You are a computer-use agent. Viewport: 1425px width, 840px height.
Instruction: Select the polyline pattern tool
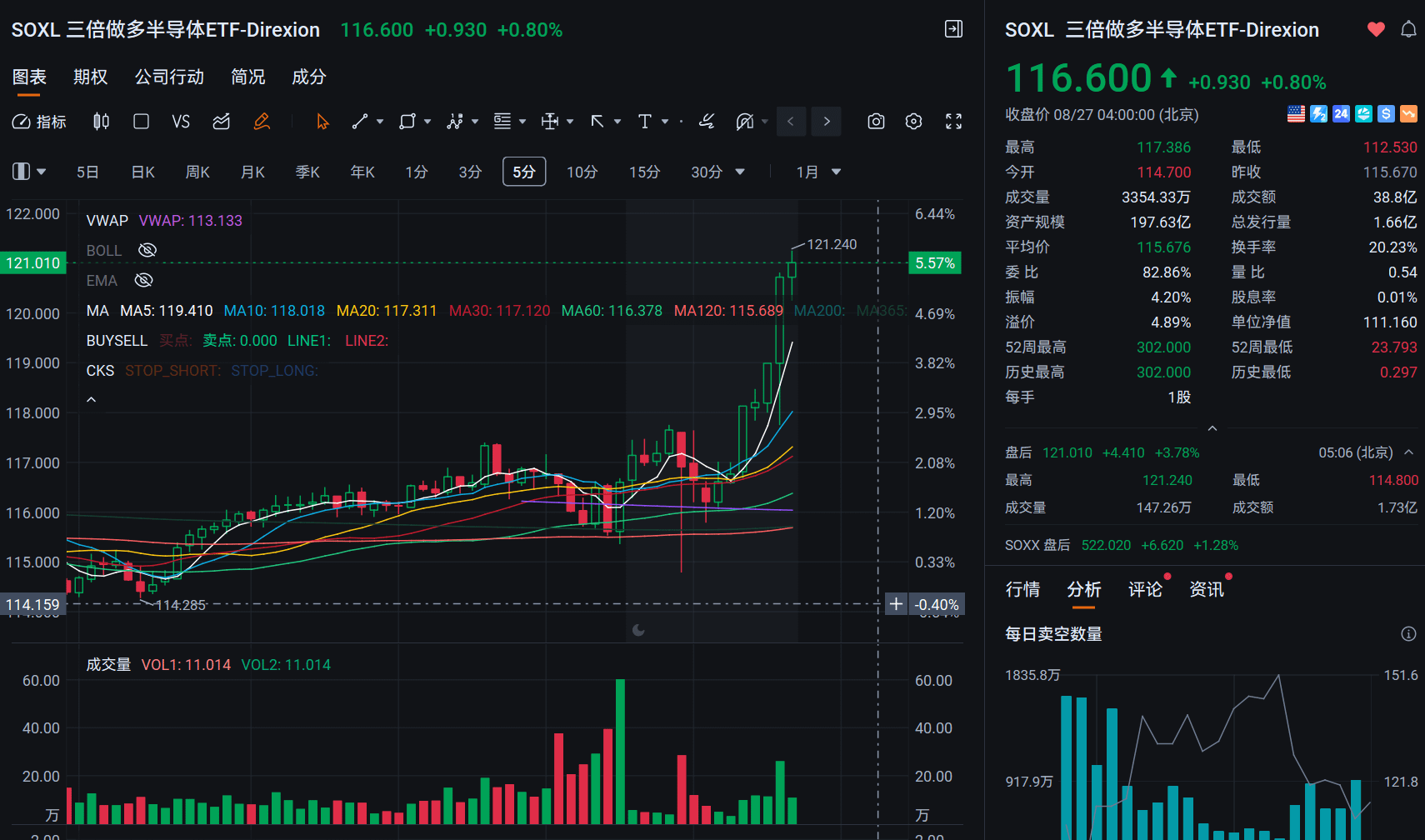(455, 122)
